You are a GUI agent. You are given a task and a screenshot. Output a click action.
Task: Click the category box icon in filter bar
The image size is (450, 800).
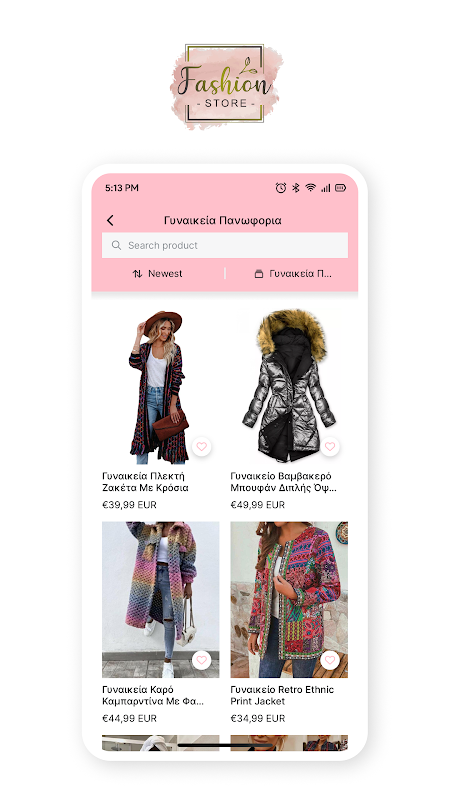pyautogui.click(x=259, y=274)
